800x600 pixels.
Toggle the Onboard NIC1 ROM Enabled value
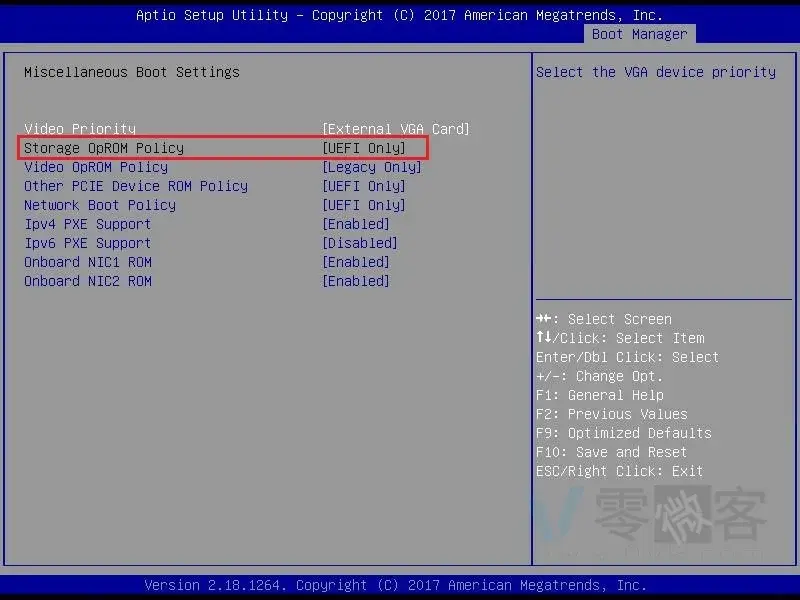click(x=355, y=262)
